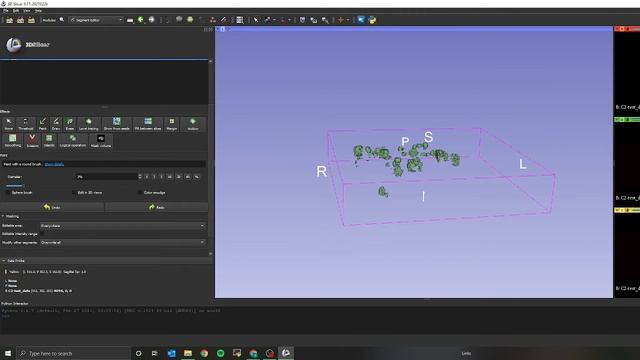Click the Load DICOM toolbar icon
Image resolution: width=640 pixels, height=360 pixels.
coord(20,20)
